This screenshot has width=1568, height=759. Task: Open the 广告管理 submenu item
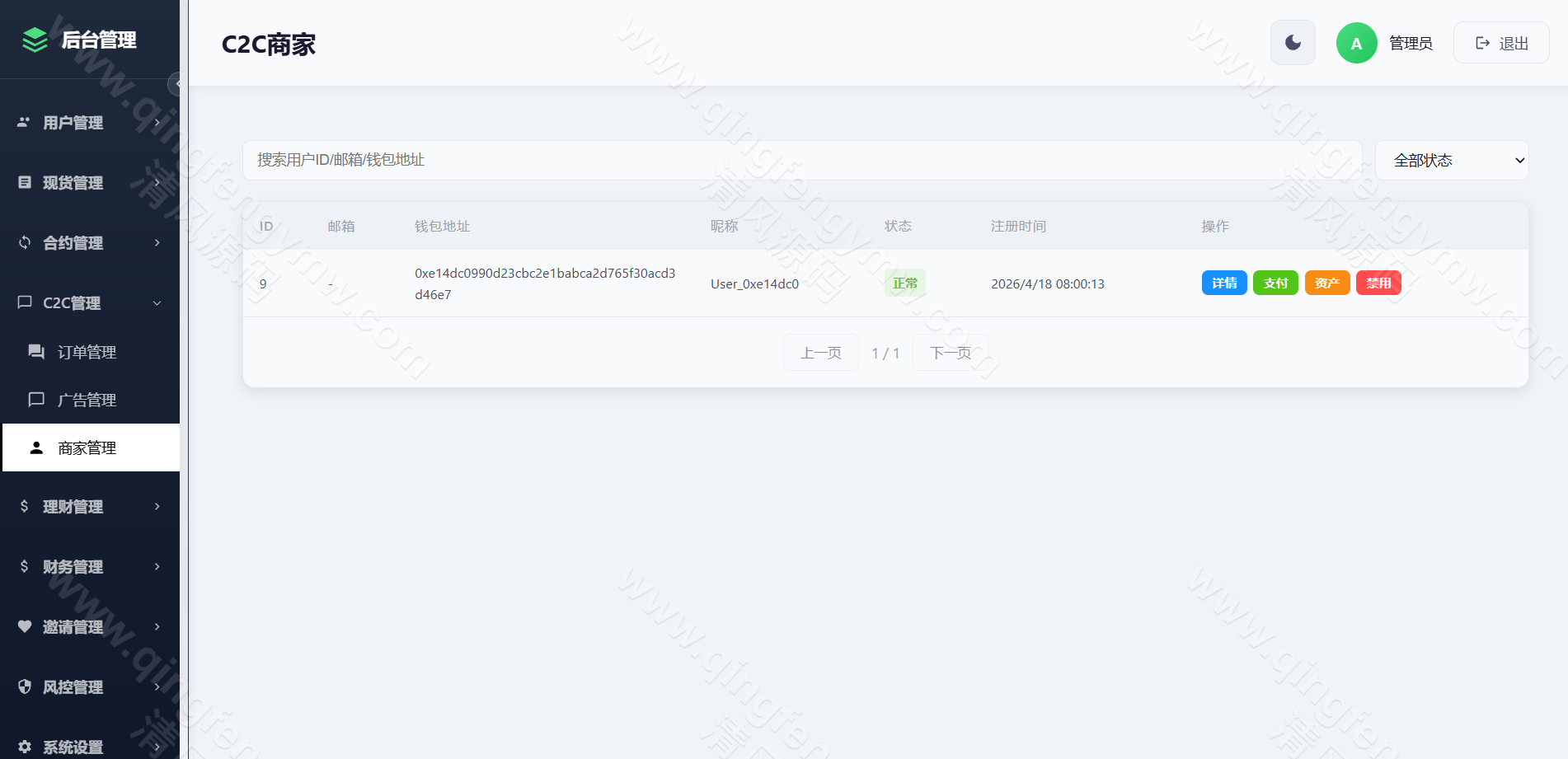click(x=91, y=400)
